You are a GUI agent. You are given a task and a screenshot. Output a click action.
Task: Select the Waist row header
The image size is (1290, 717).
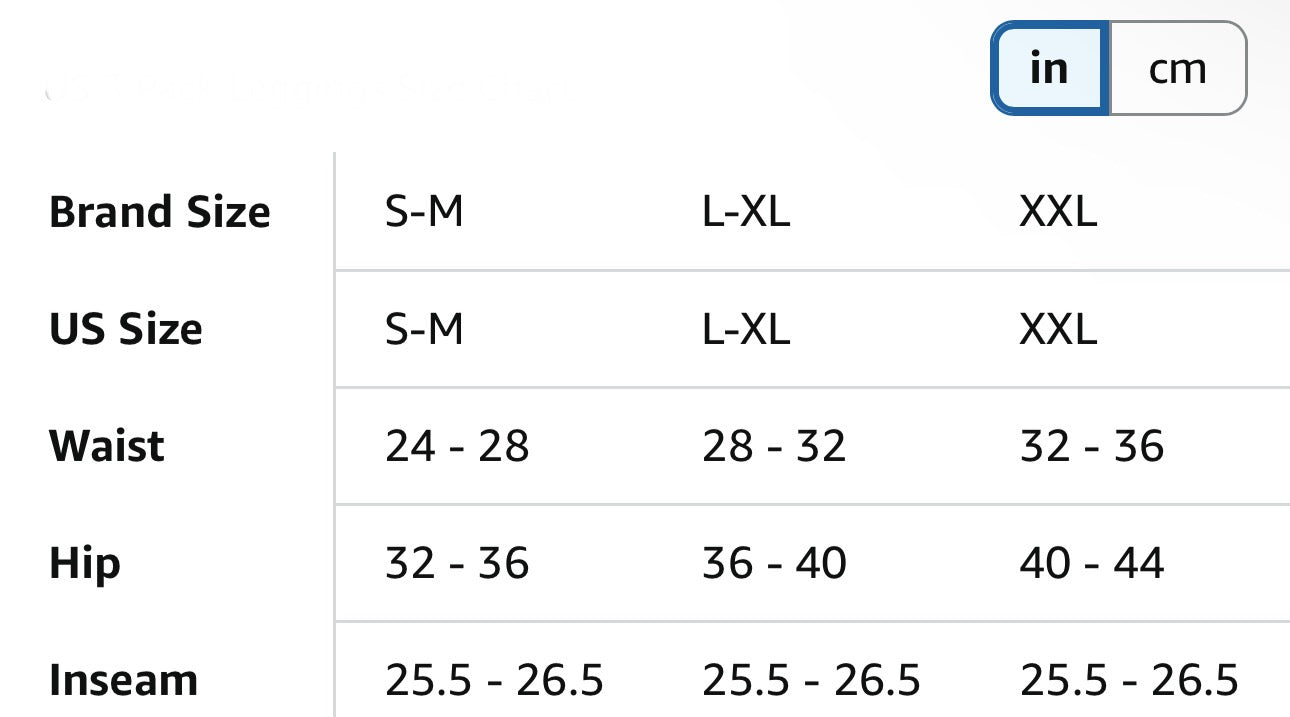pos(107,445)
